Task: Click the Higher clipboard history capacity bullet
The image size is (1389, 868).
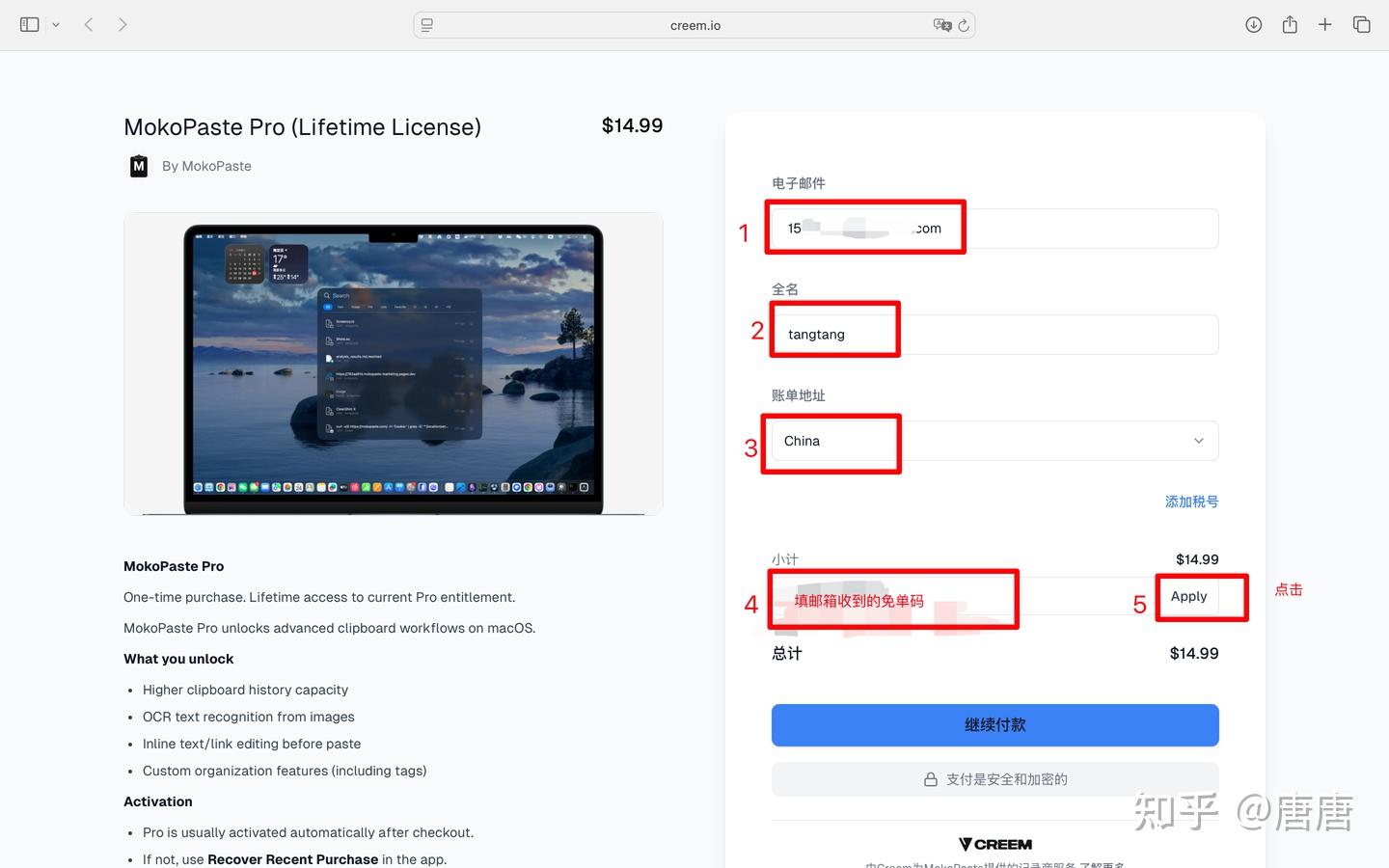Action: coord(245,690)
